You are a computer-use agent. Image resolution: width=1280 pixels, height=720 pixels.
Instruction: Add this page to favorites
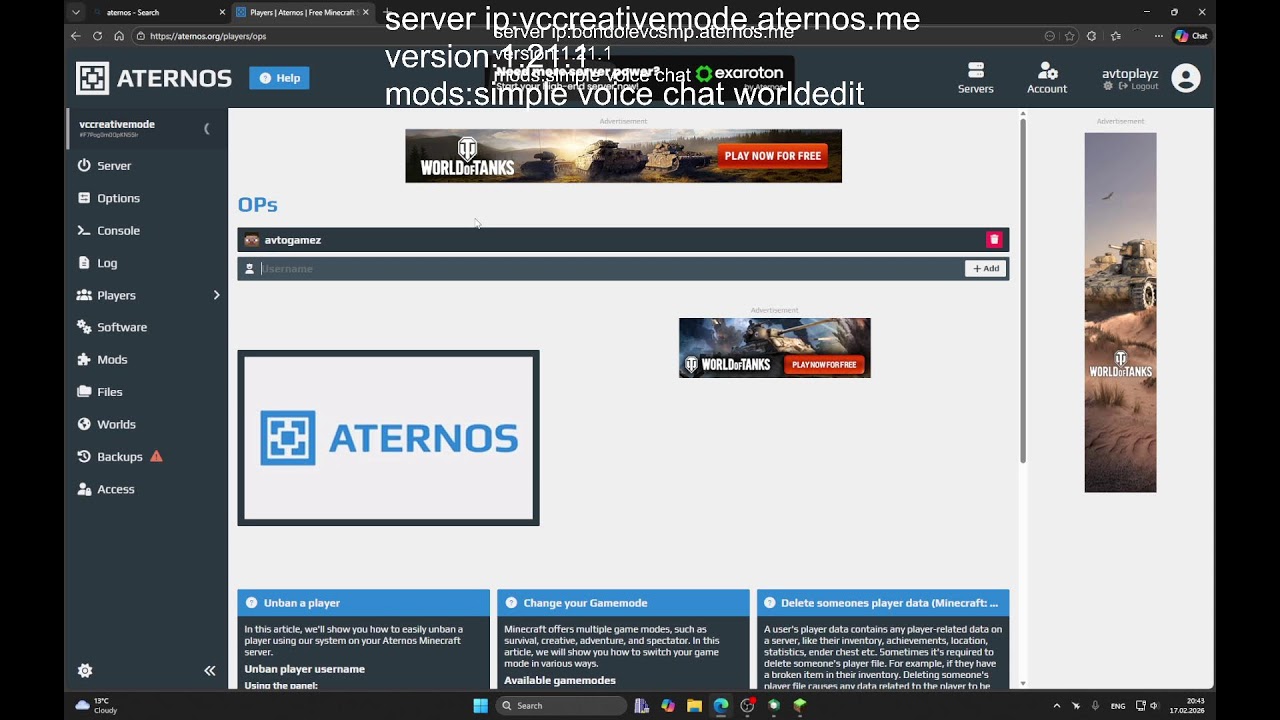(x=1070, y=36)
